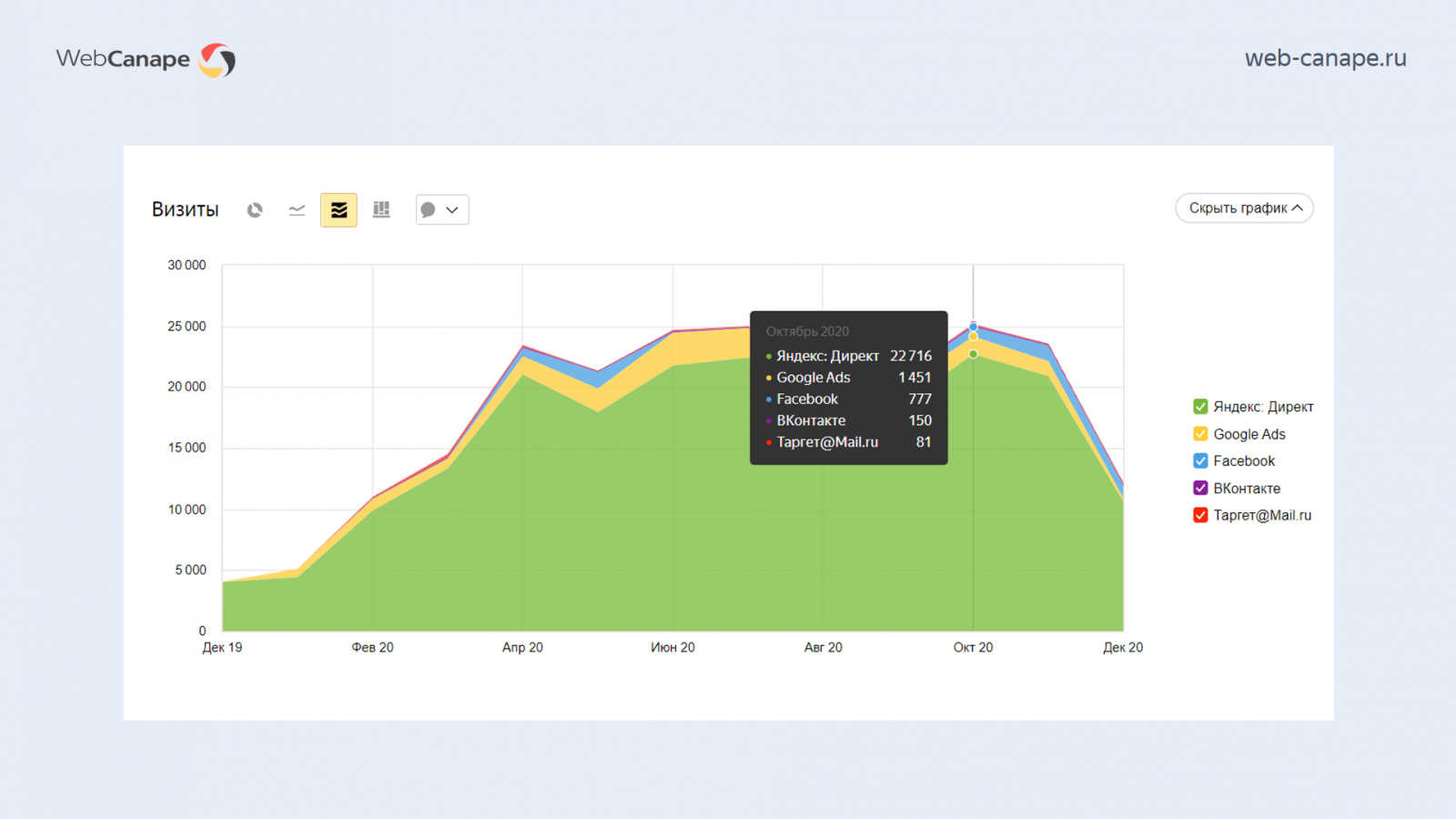1456x819 pixels.
Task: Uncheck the Таргет@Mail.ru checkbox
Action: (x=1200, y=515)
